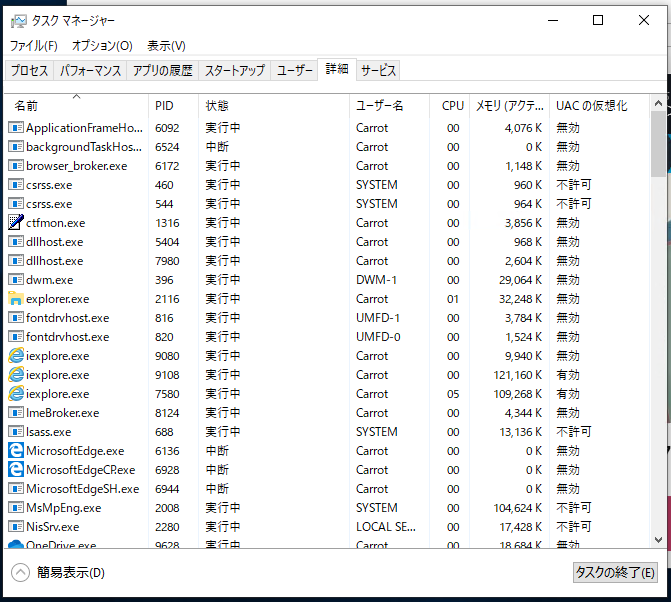Open the サービス tab
This screenshot has height=602, width=671.
(x=379, y=71)
